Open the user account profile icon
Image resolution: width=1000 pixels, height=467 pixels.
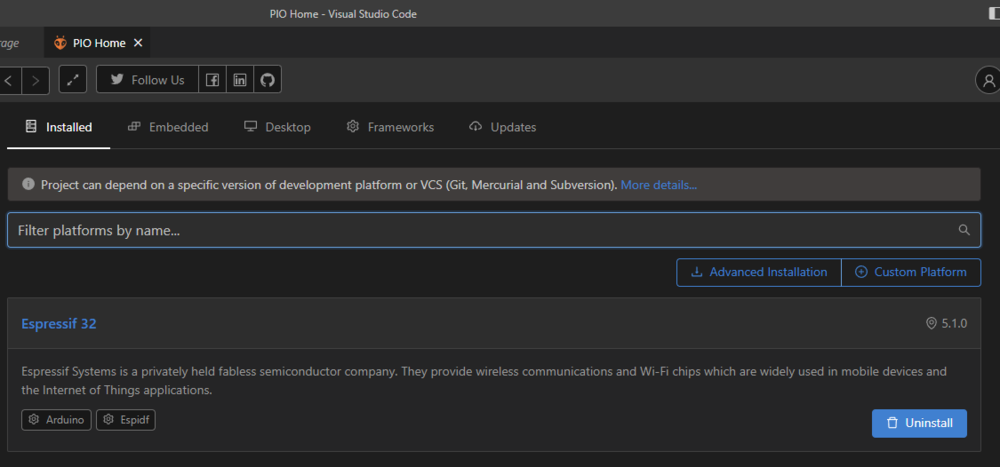[989, 80]
